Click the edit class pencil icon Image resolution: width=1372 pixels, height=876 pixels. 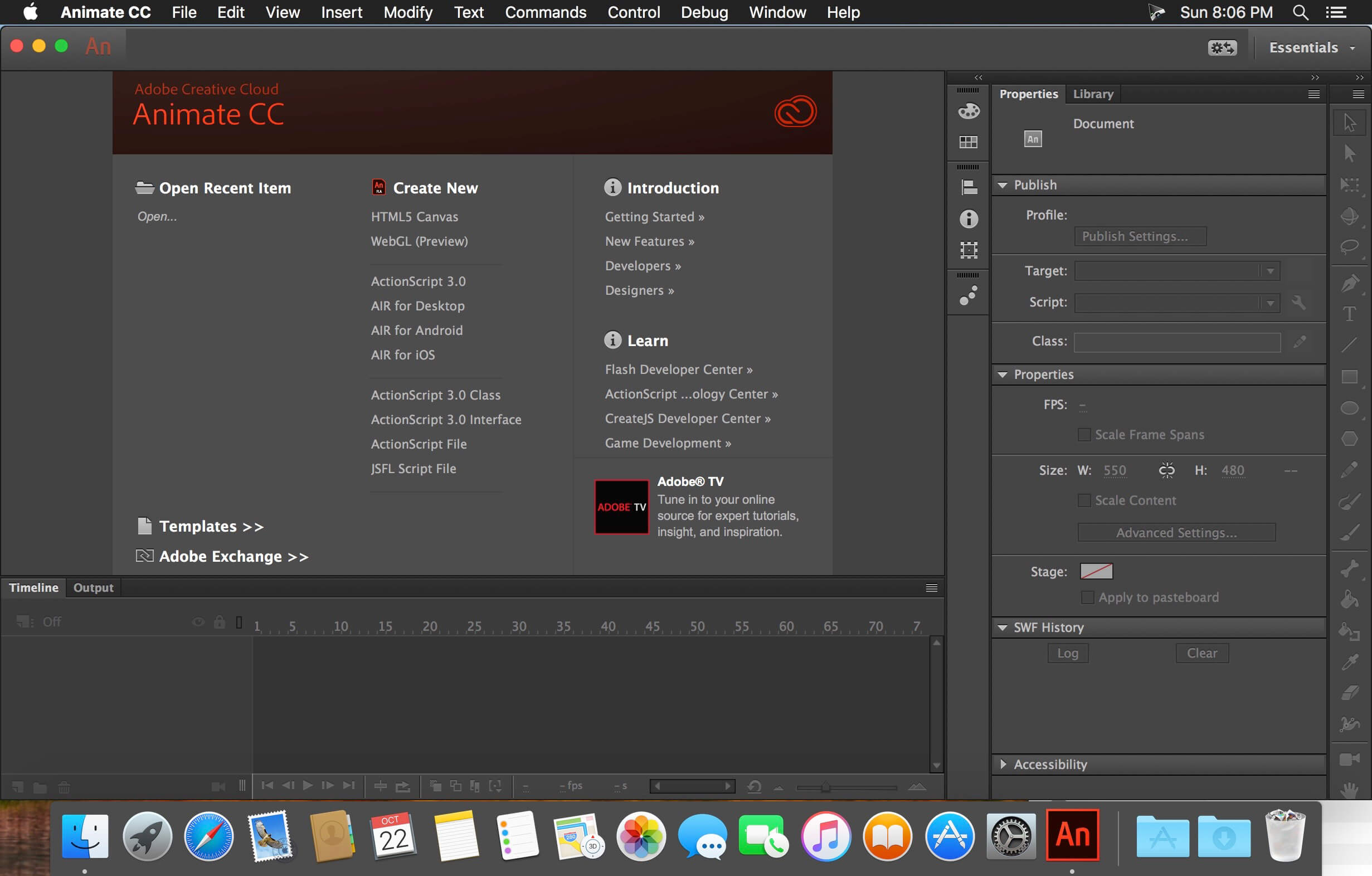(x=1299, y=342)
